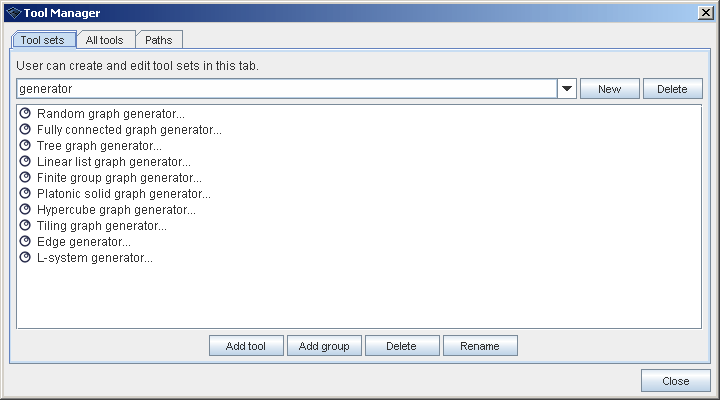The image size is (720, 400).
Task: Click the Add group button
Action: tap(324, 346)
